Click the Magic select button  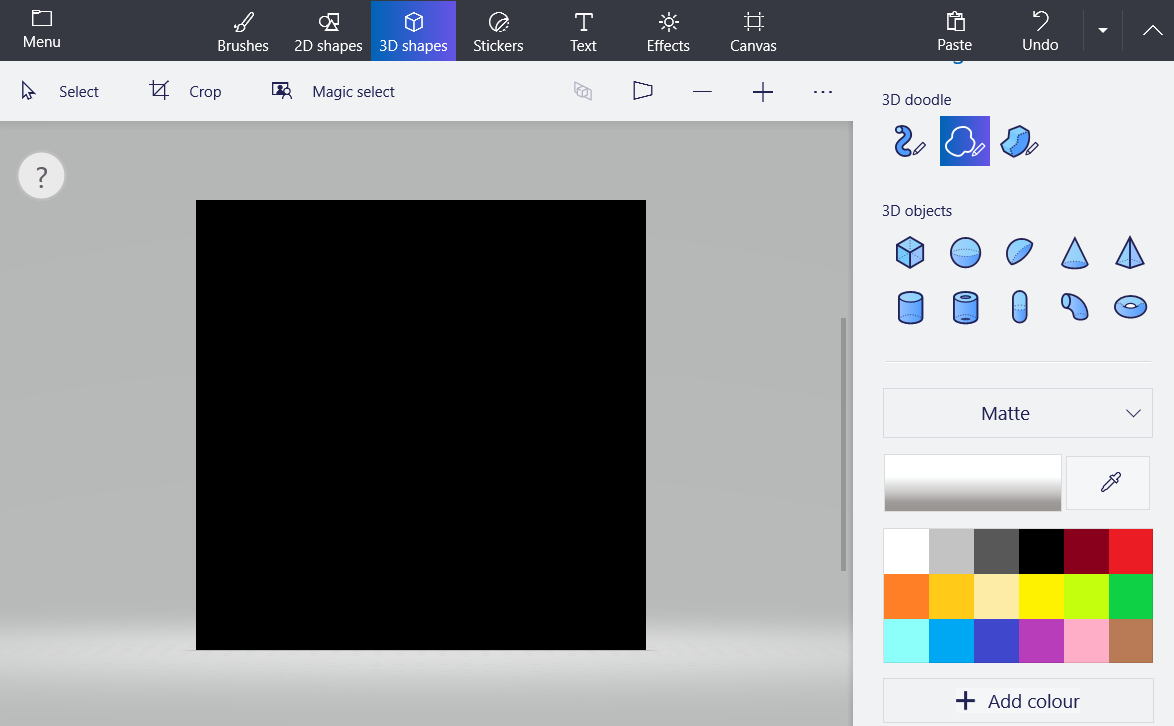pyautogui.click(x=333, y=91)
